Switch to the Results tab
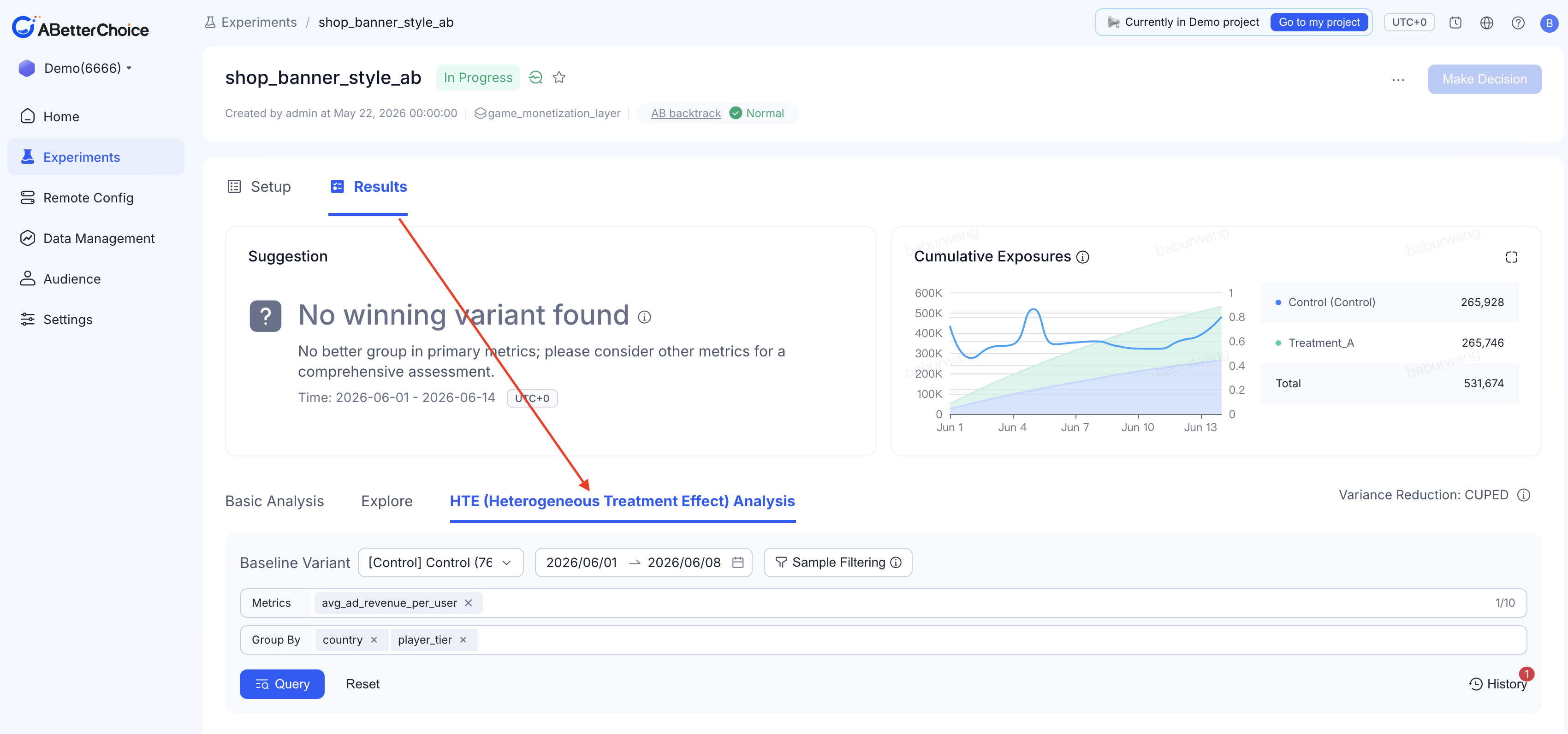 [x=368, y=187]
